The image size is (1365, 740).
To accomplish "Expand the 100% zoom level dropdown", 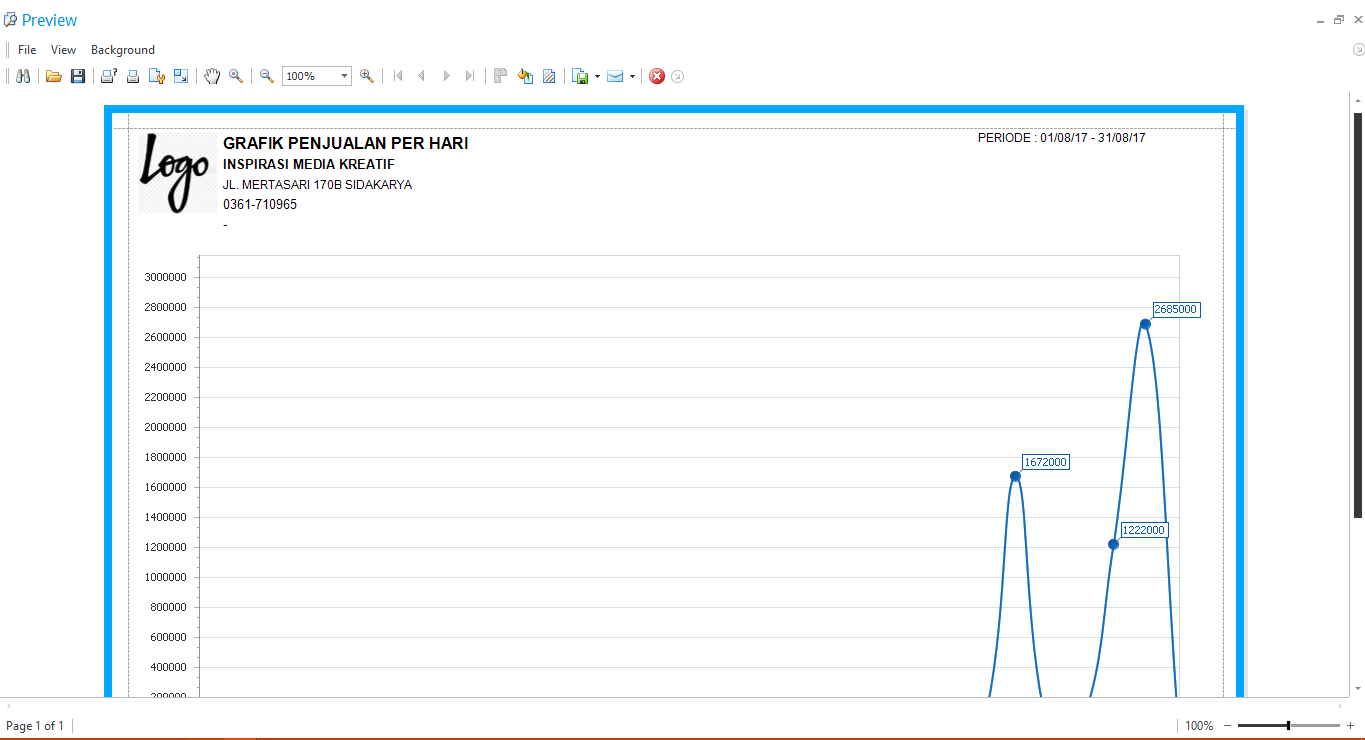I will [x=344, y=76].
